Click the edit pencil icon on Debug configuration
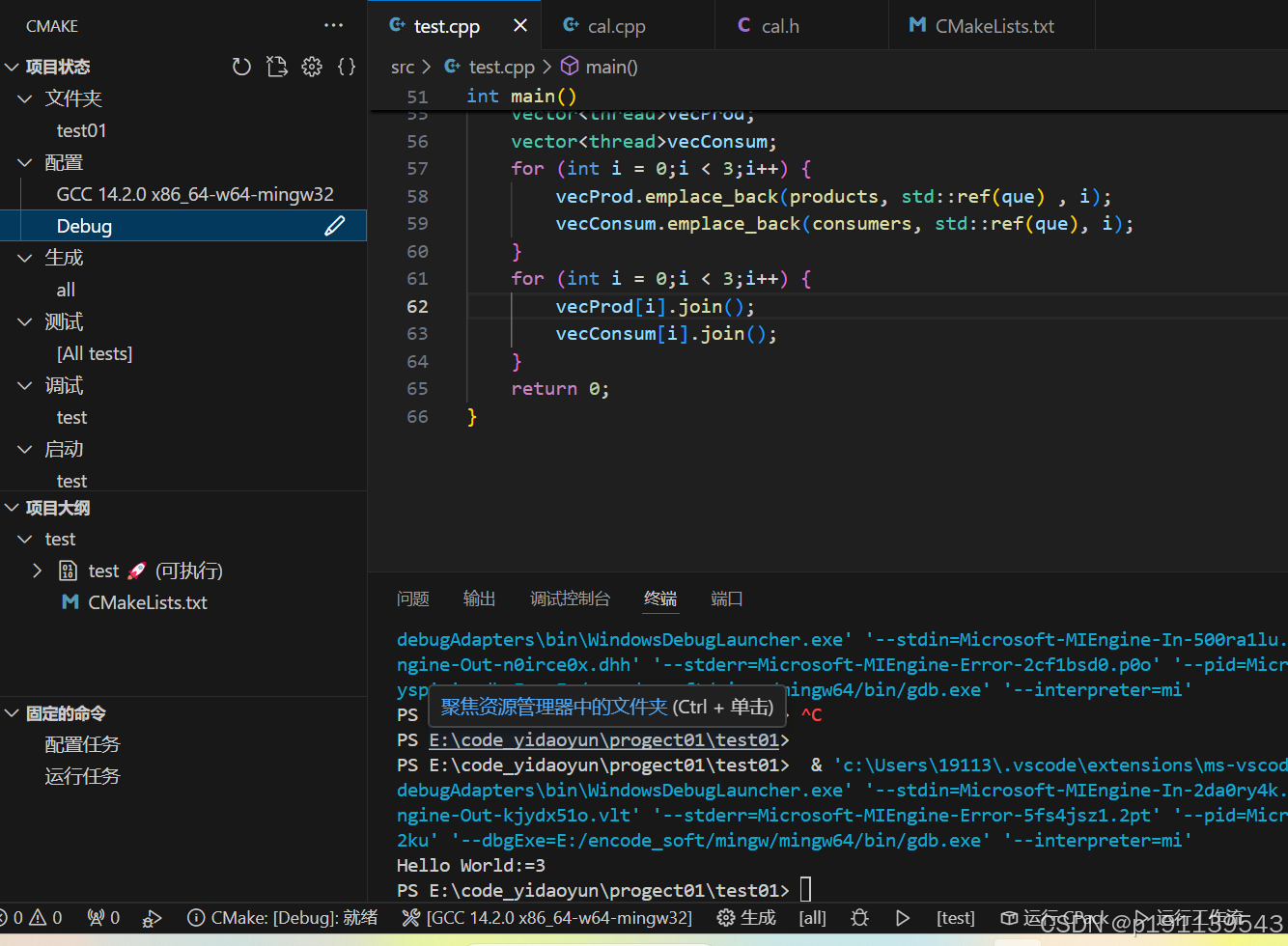1288x946 pixels. pyautogui.click(x=334, y=225)
